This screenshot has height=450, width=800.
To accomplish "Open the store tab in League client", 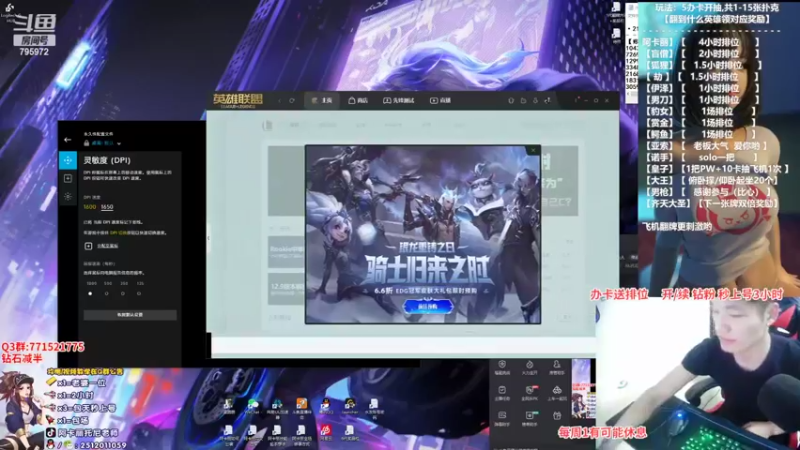I will (358, 101).
